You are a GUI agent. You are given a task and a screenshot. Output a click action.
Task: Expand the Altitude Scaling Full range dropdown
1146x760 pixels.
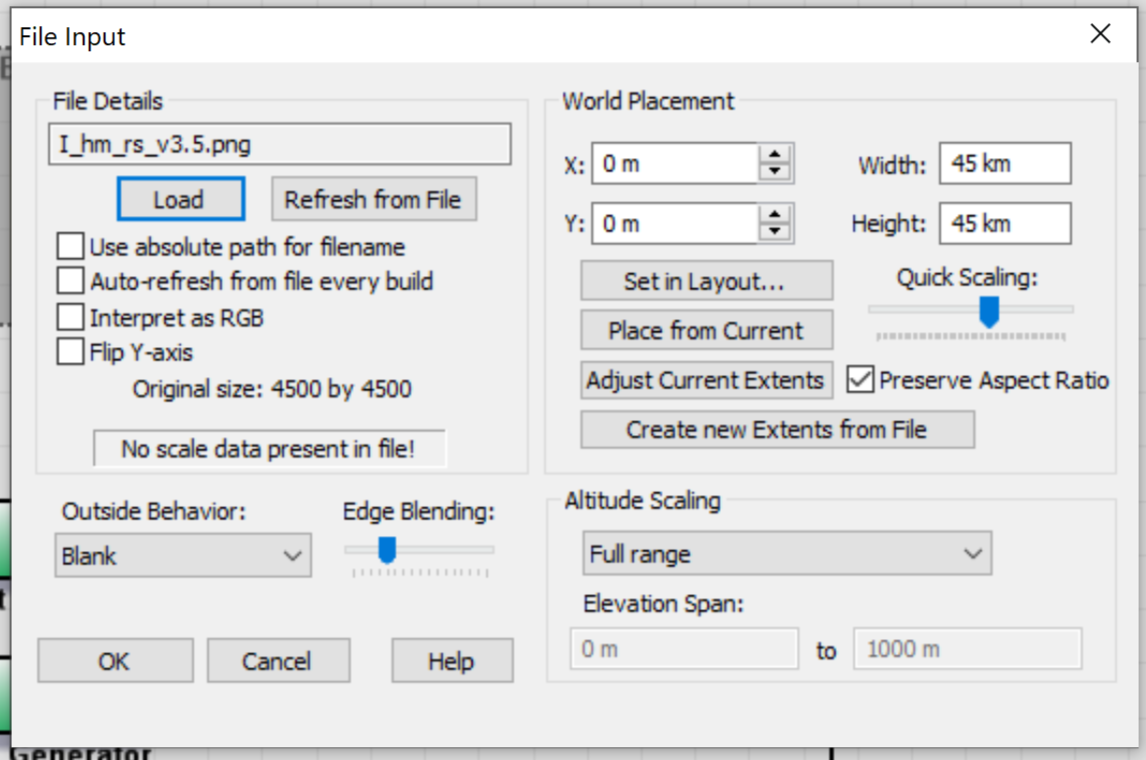point(787,554)
